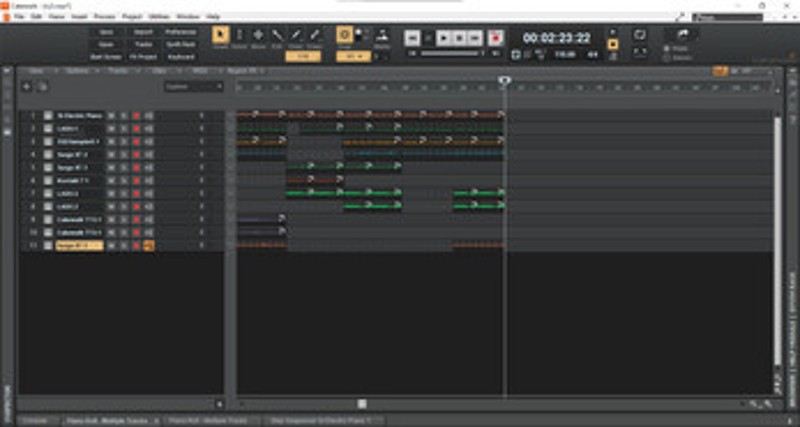The image size is (800, 427).
Task: Click the screenset icon in the control bar
Action: tap(639, 35)
